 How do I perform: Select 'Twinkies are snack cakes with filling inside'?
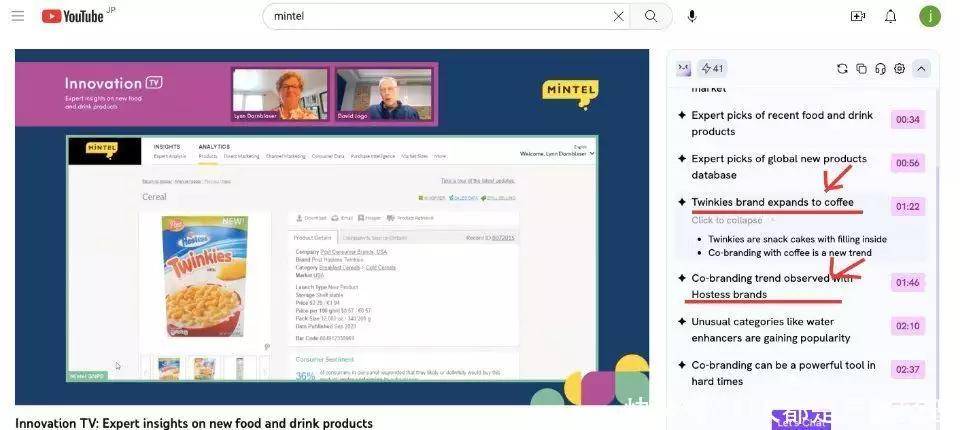click(797, 239)
